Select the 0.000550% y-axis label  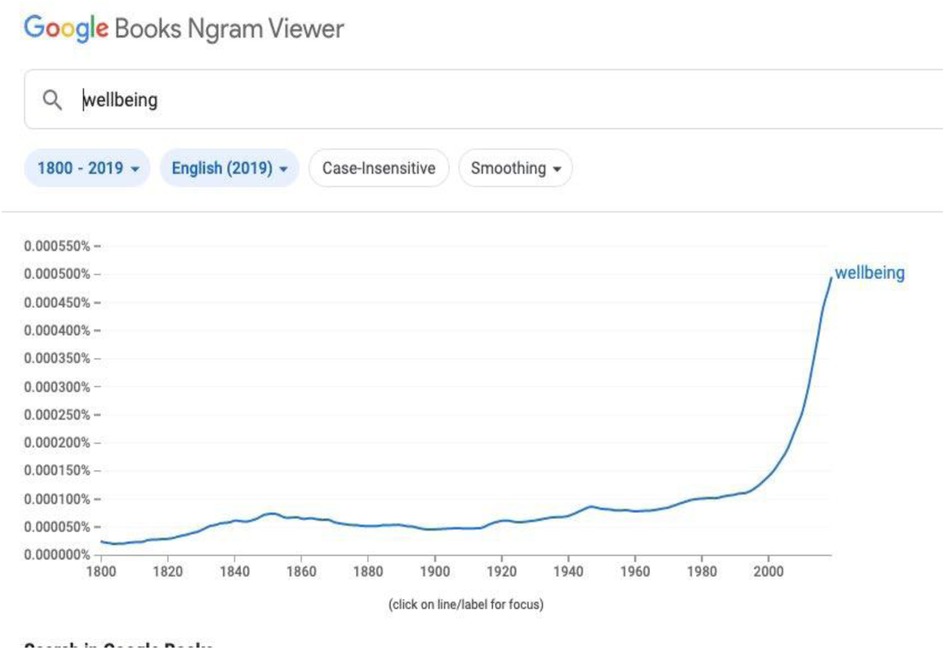57,246
